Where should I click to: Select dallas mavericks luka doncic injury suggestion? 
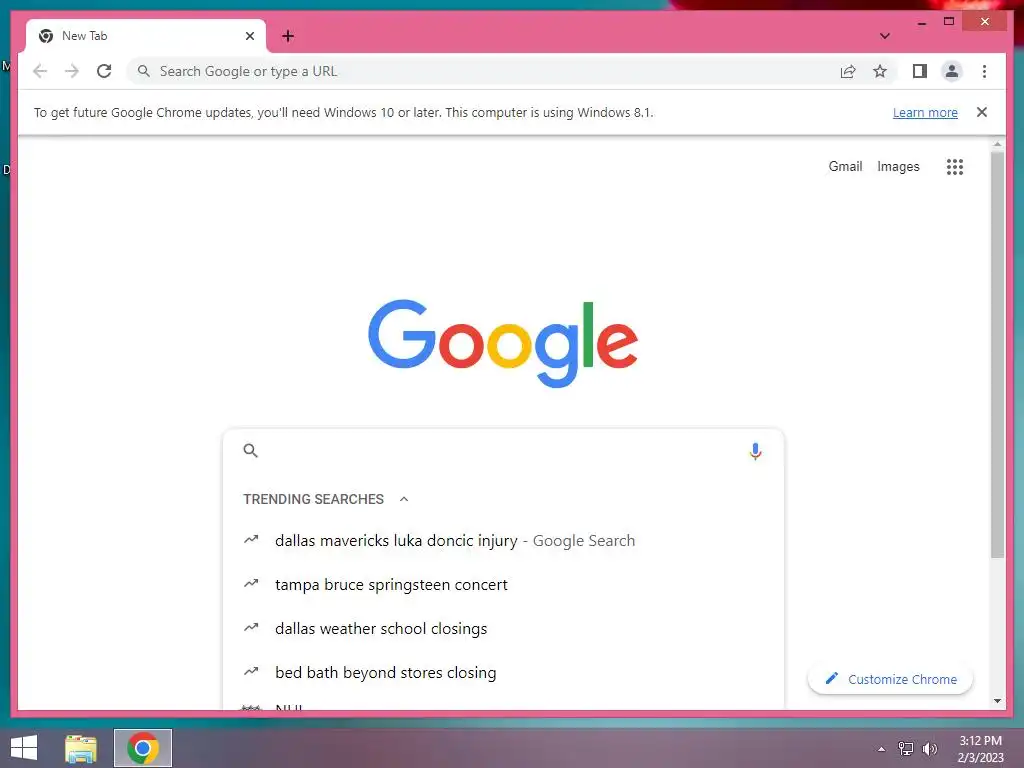coord(503,541)
